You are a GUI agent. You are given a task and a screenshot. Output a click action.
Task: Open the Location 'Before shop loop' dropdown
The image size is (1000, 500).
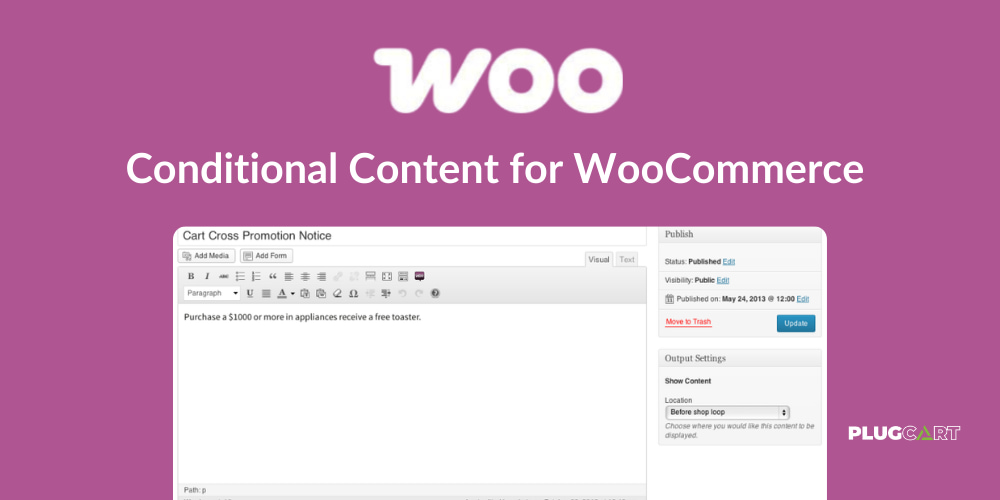[727, 412]
